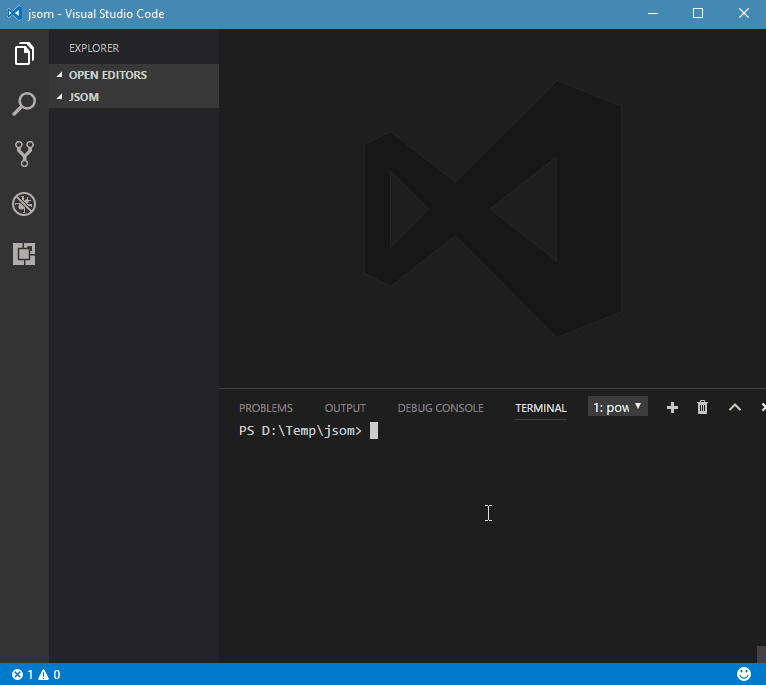Minimize the Visual Studio Code window

tap(653, 14)
